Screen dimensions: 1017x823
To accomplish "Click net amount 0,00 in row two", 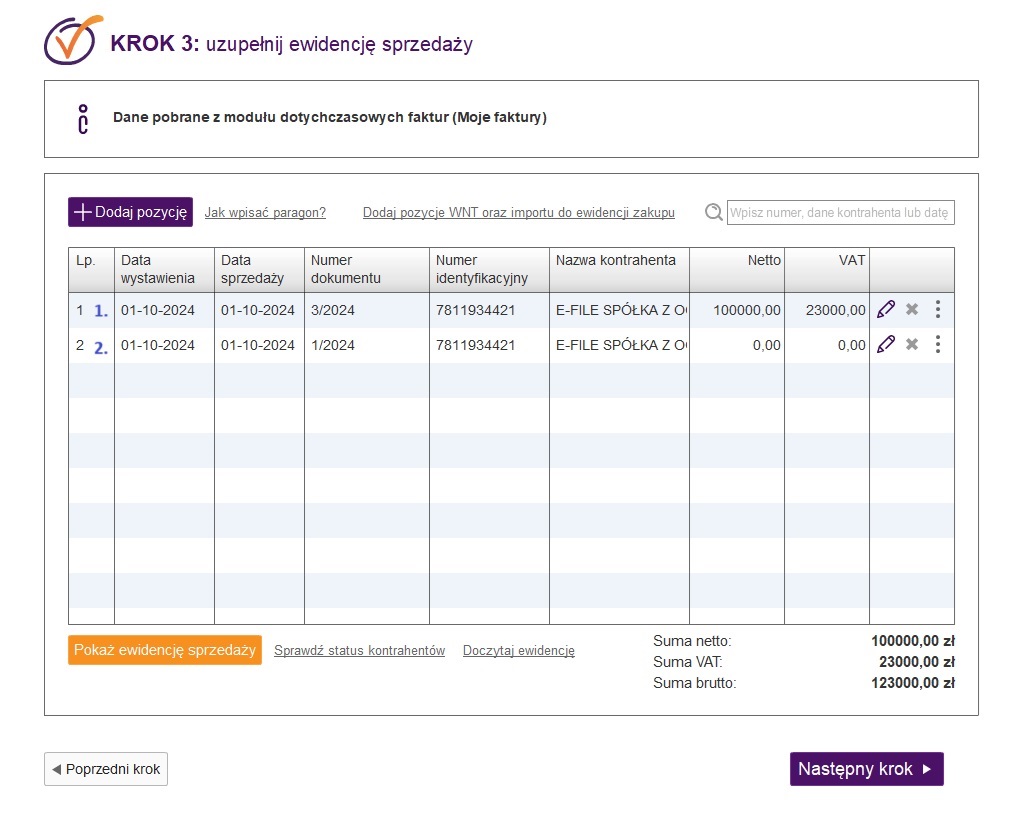I will (x=767, y=346).
